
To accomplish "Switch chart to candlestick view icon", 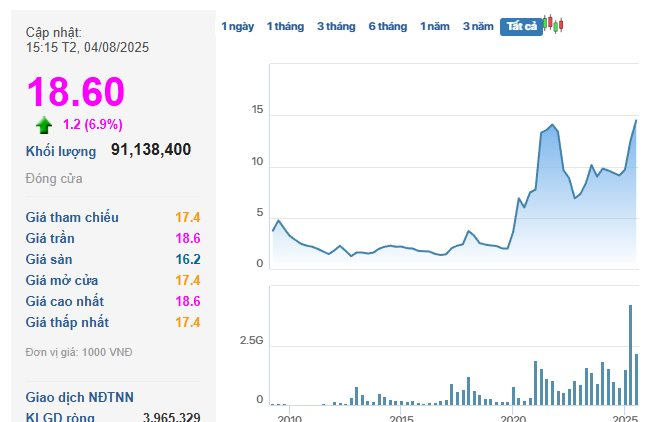I will click(553, 25).
